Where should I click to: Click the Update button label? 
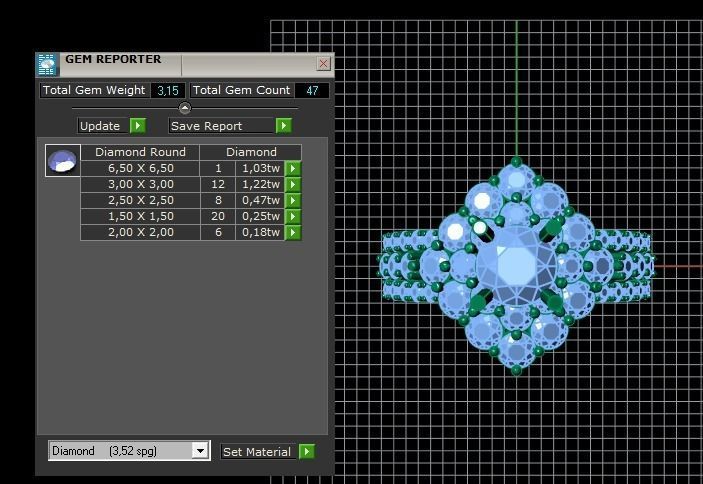104,126
